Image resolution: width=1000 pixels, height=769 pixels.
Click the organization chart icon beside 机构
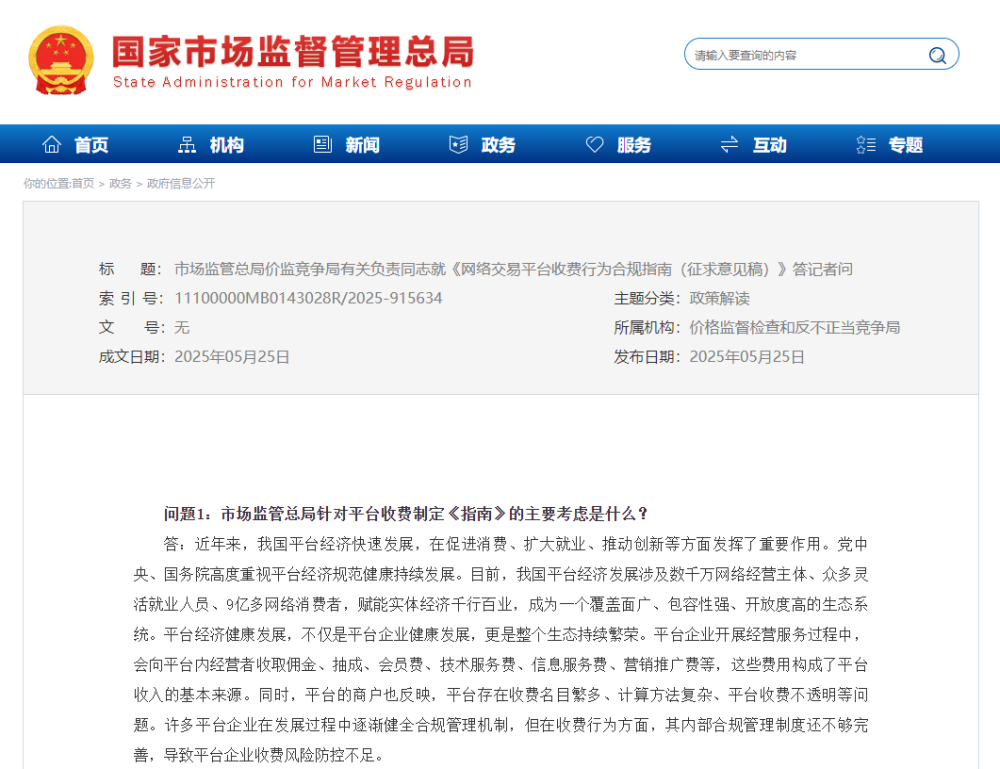pyautogui.click(x=187, y=145)
